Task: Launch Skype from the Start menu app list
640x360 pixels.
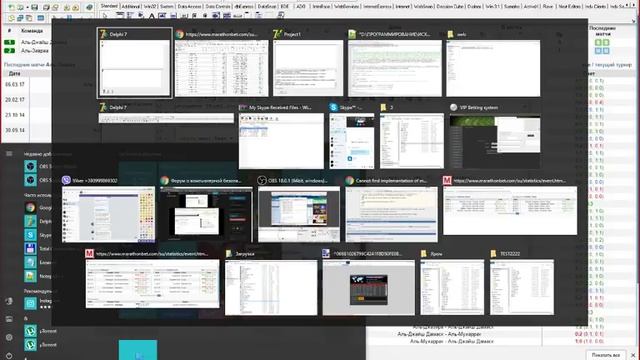Action: [30, 235]
